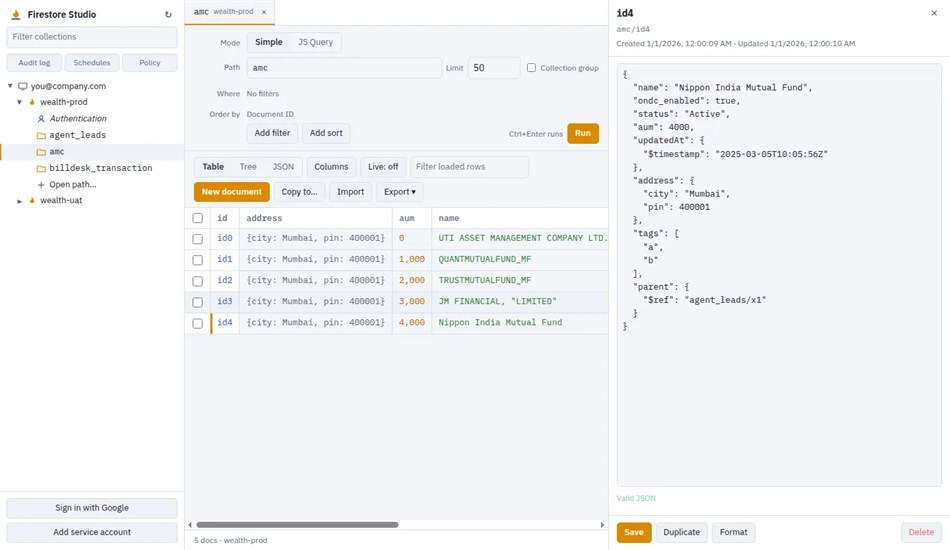Open the agent_leads collection
This screenshot has width=950, height=550.
click(78, 135)
